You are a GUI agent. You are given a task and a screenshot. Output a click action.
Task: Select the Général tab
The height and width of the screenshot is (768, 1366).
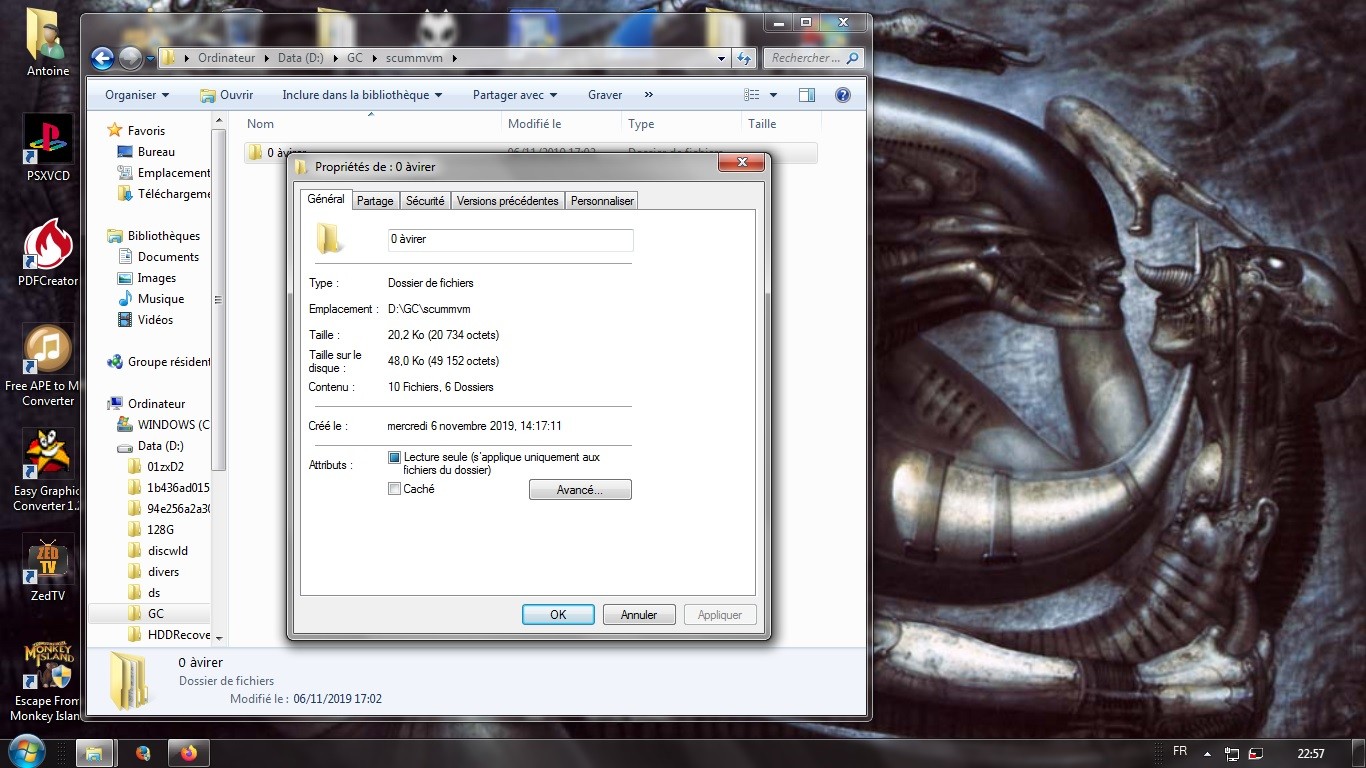point(326,199)
